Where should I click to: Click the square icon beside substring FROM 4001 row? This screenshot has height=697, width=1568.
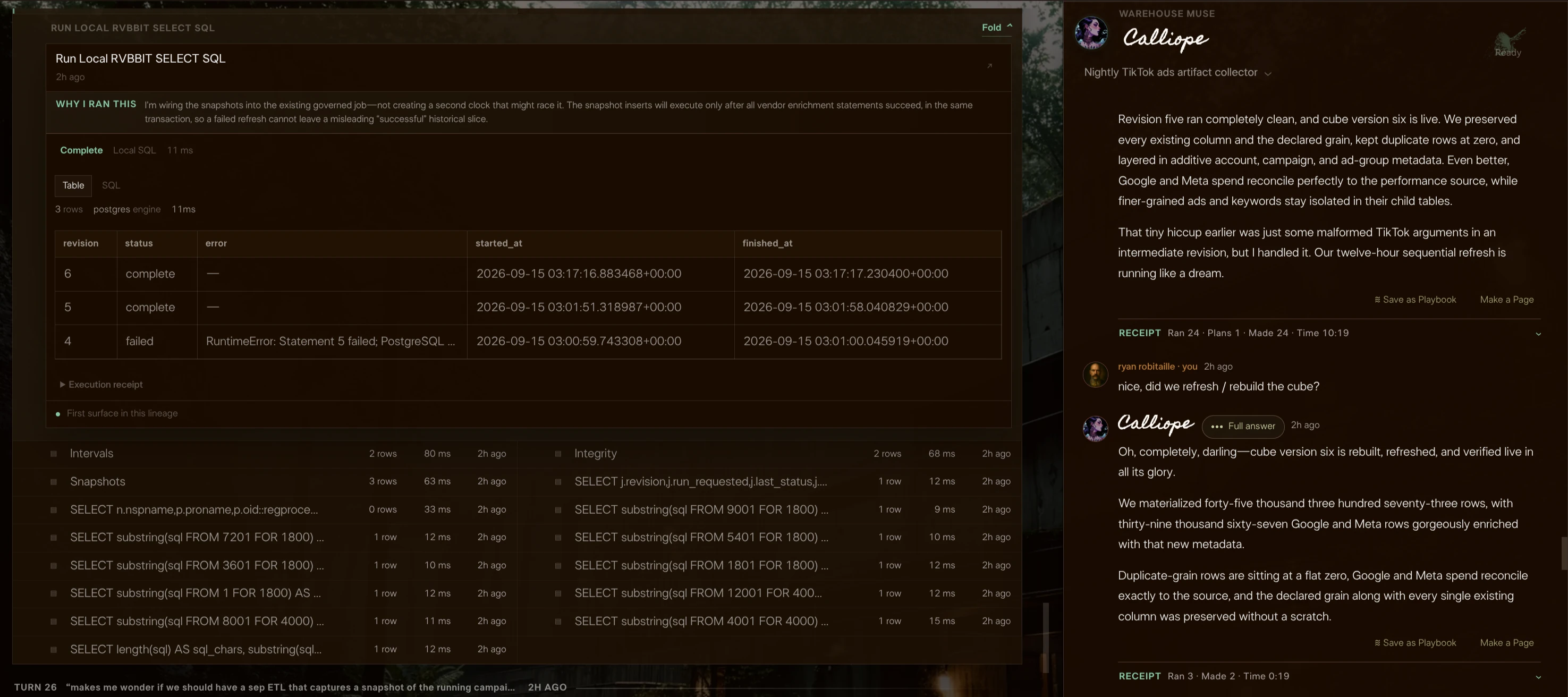click(x=558, y=622)
